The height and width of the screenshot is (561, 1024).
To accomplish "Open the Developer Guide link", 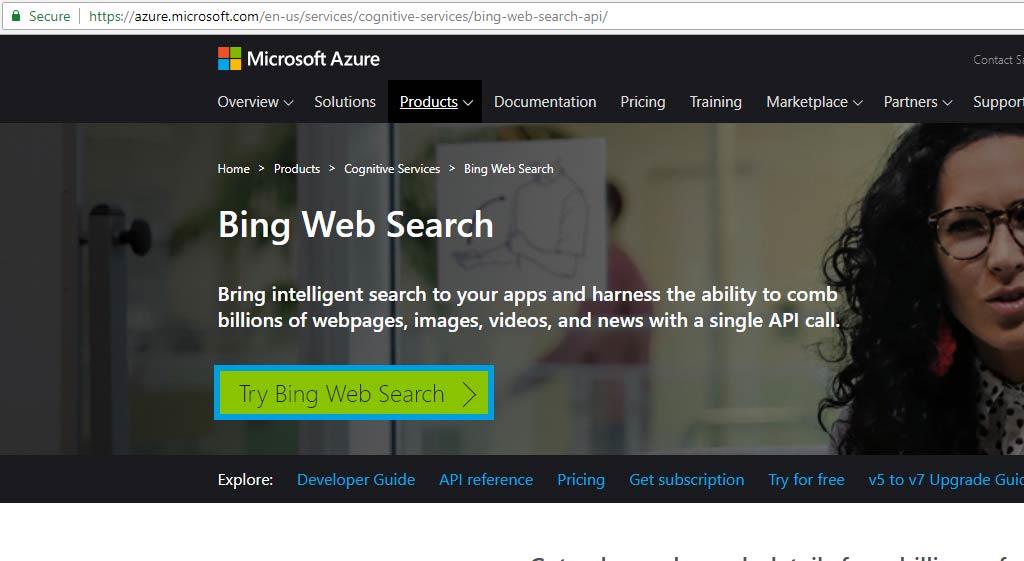I will [x=356, y=480].
